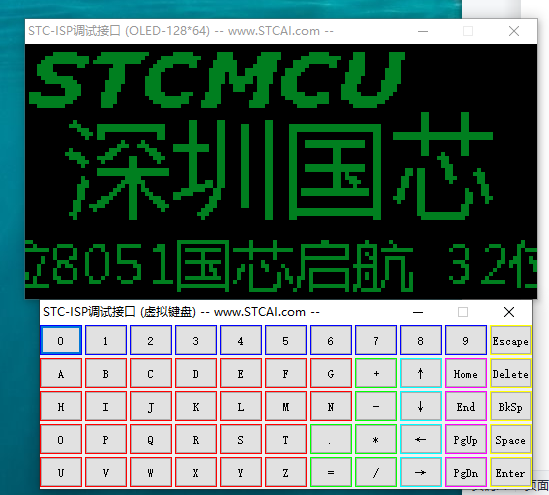Select the letter V key

(106, 472)
